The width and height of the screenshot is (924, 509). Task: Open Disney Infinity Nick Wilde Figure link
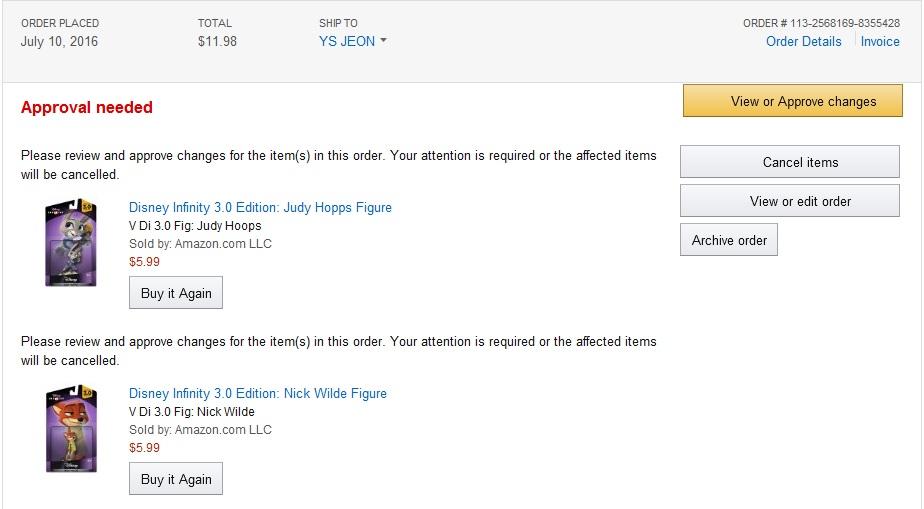(x=257, y=393)
